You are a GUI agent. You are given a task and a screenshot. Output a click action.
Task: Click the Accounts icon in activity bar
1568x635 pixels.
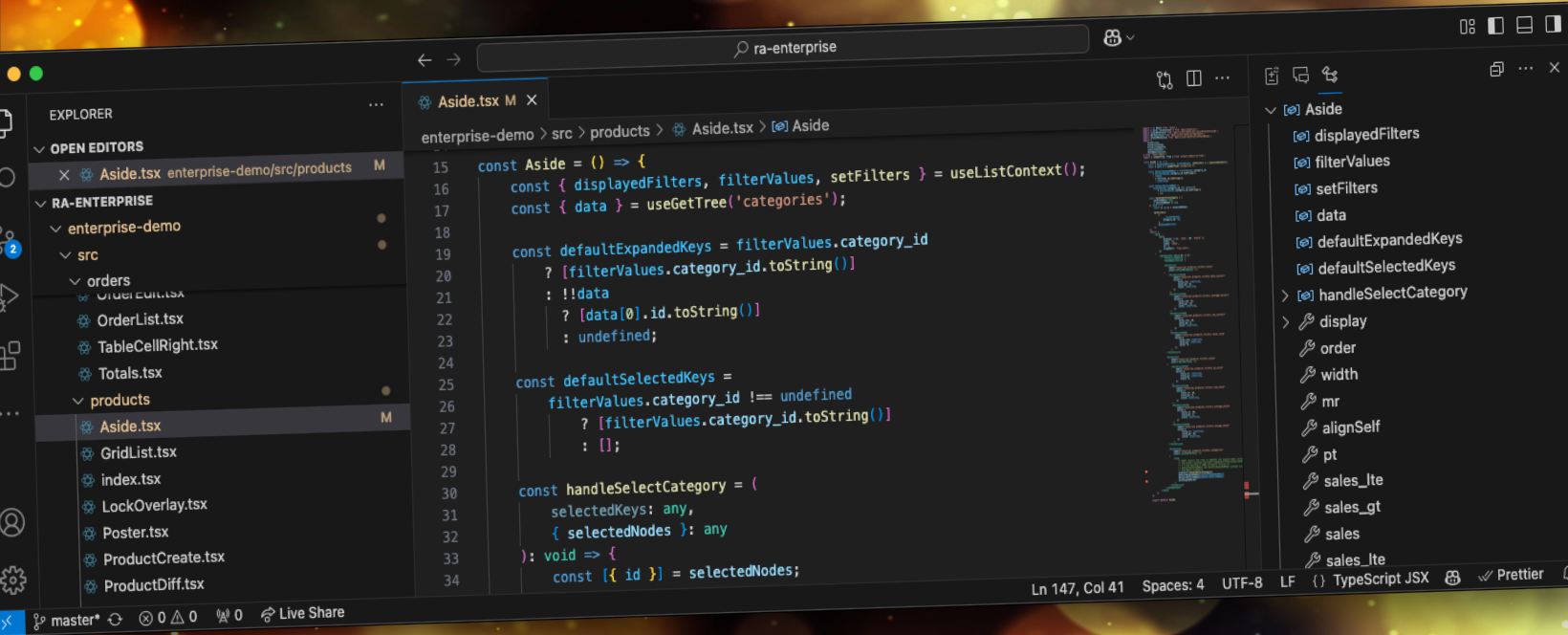(12, 522)
